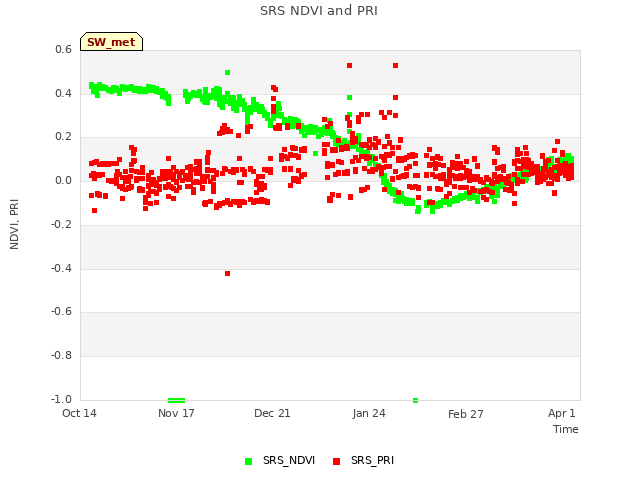Click the chart title SRS NDVI and PRI
This screenshot has height=480, width=640.
coord(319,11)
